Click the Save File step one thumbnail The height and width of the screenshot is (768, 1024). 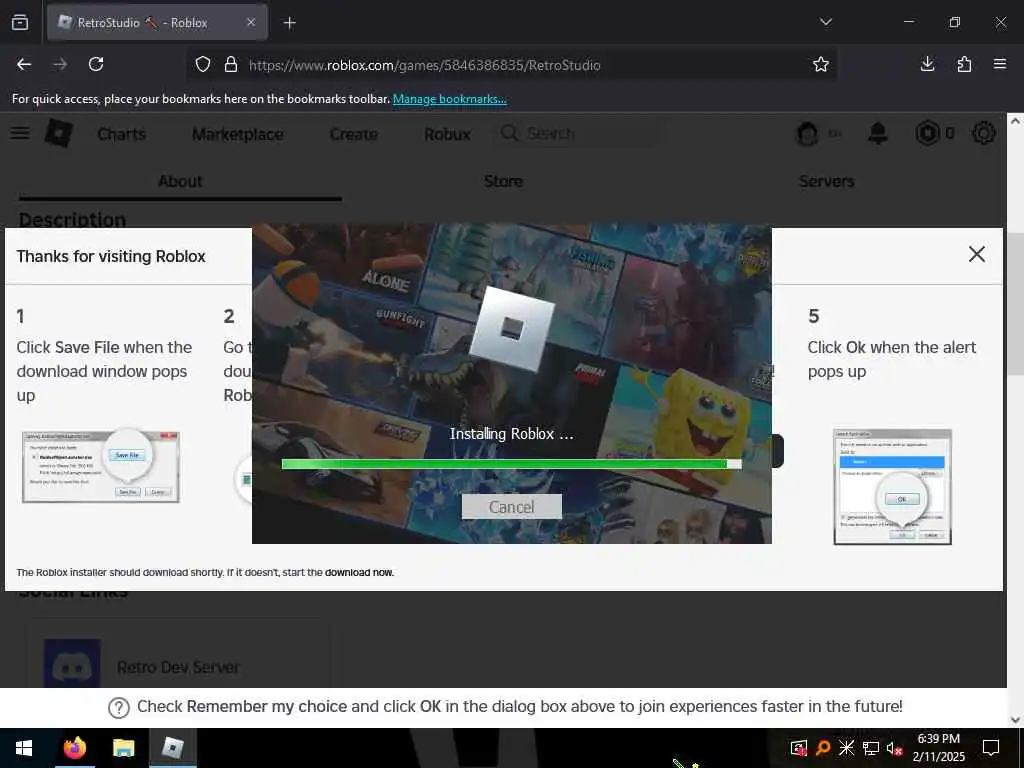click(x=101, y=466)
